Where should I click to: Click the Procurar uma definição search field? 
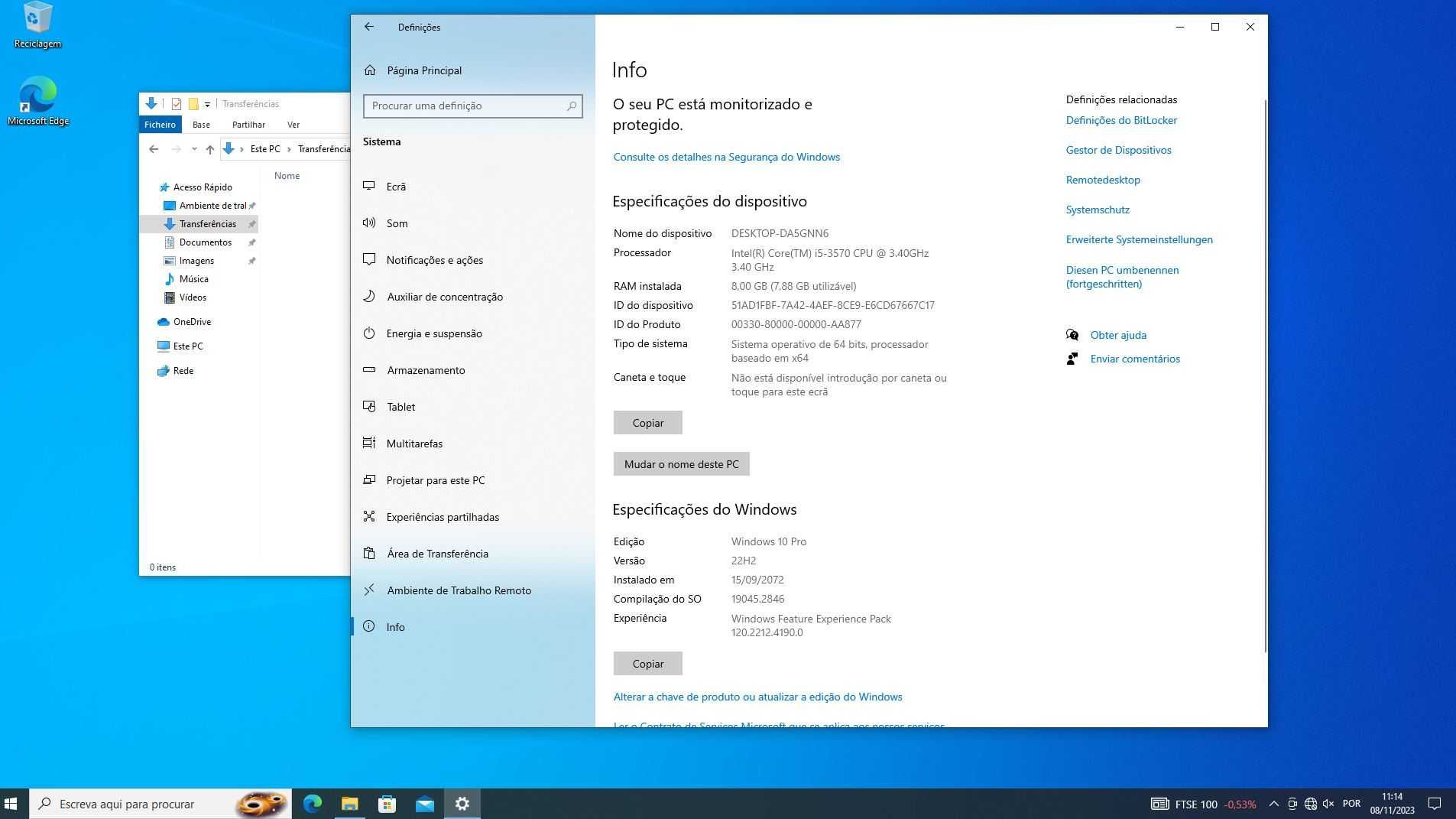[472, 106]
